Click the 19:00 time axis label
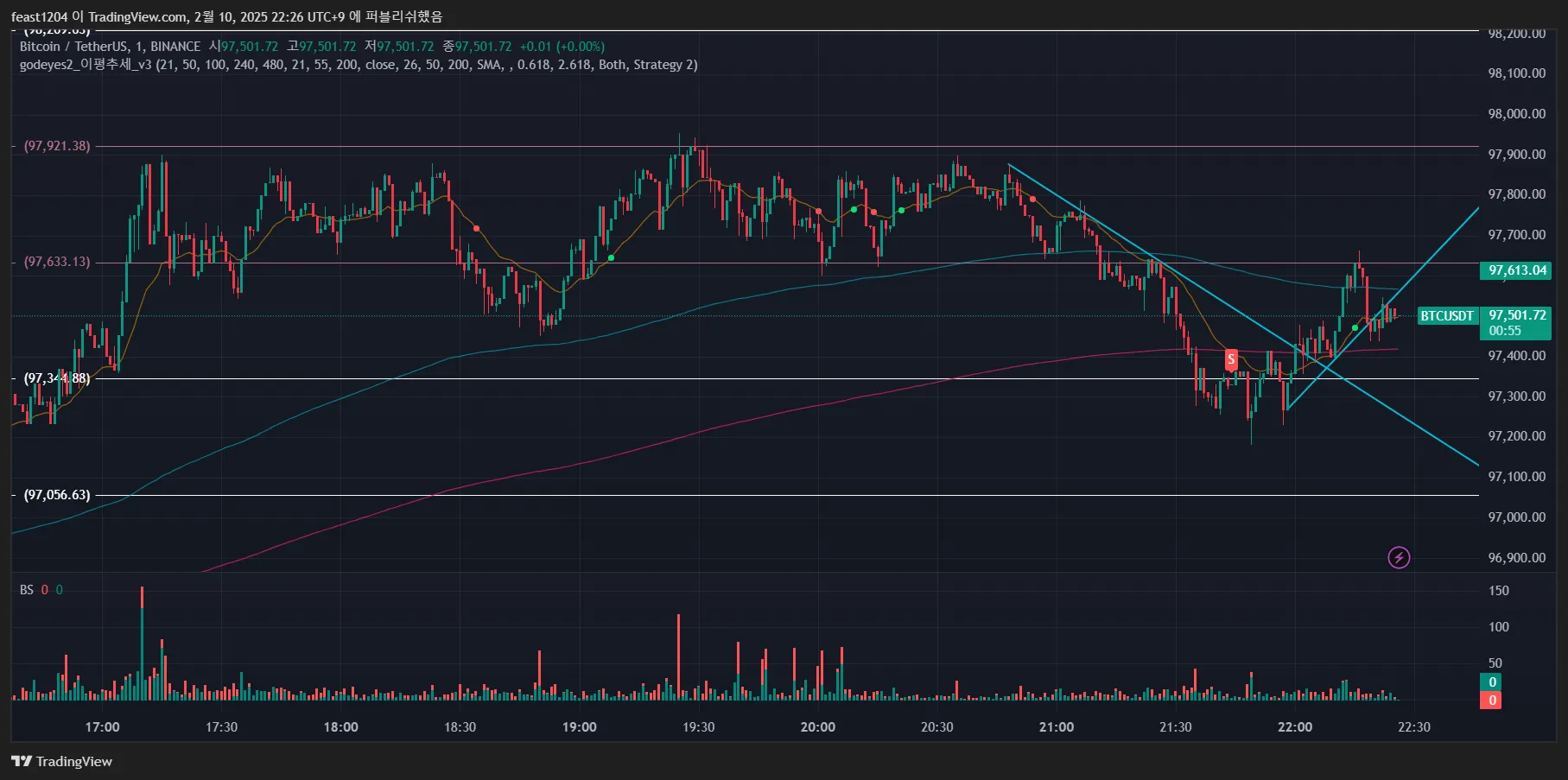 point(579,727)
